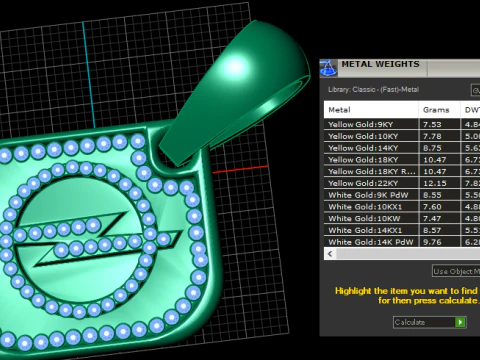Click the 8.75 grams value
This screenshot has width=480, height=360.
pyautogui.click(x=432, y=148)
